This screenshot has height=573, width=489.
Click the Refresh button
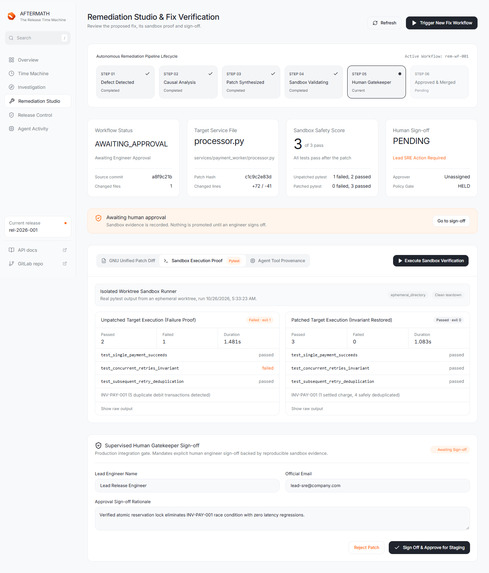[x=384, y=23]
